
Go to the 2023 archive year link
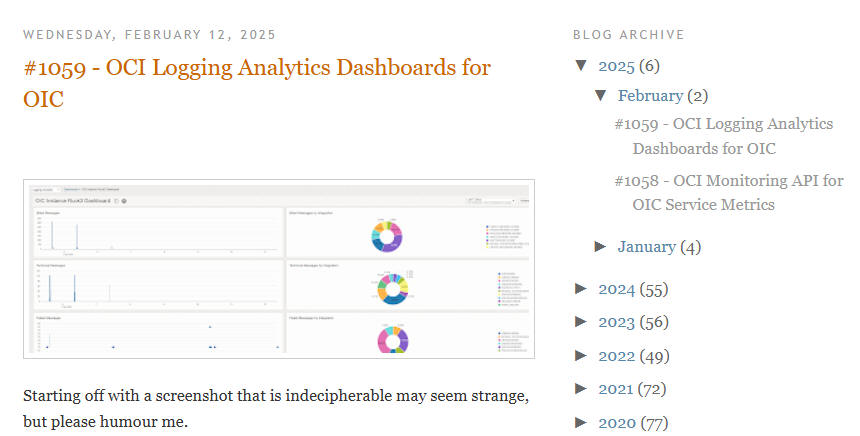pyautogui.click(x=616, y=322)
